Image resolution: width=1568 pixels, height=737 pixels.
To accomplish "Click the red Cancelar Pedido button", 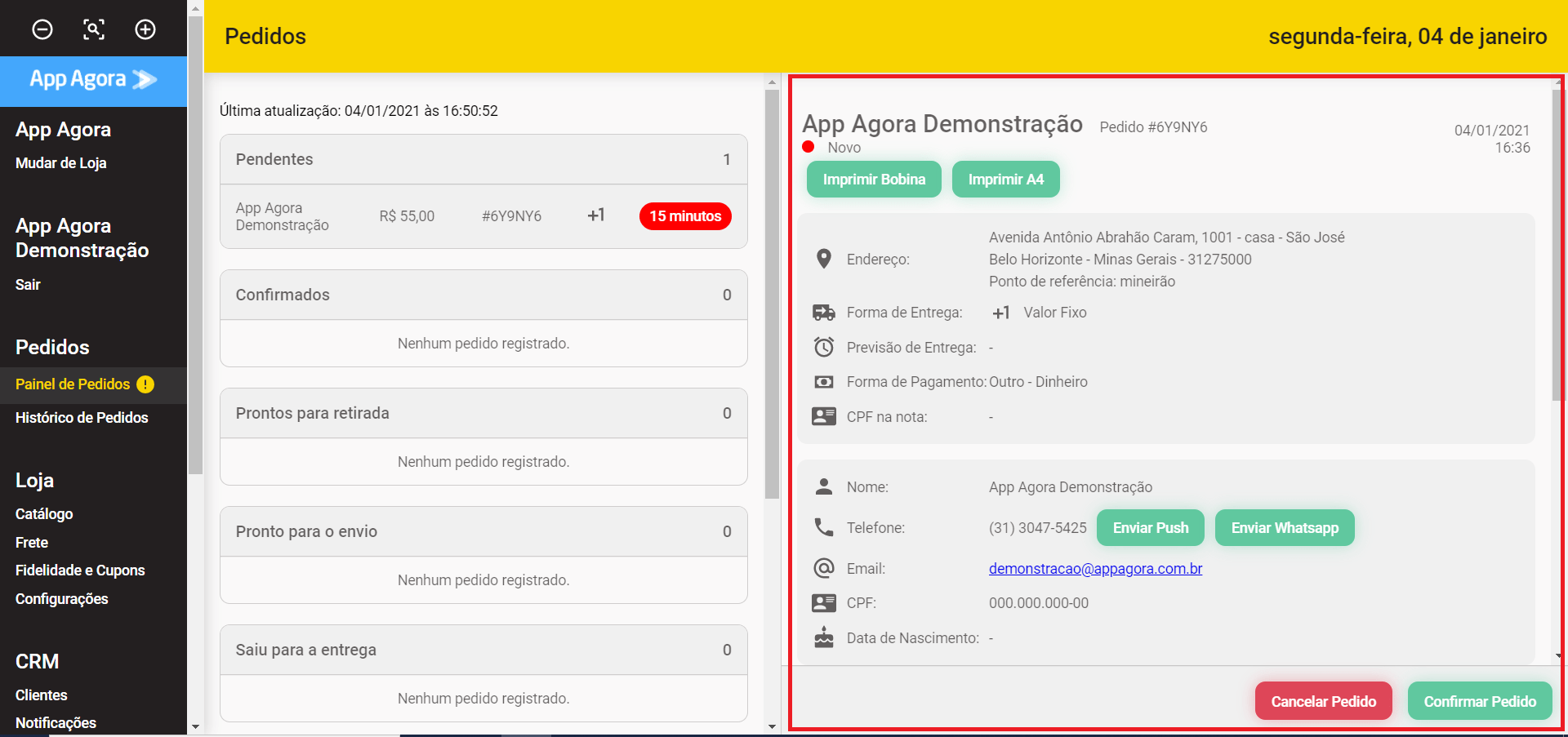I will [x=1324, y=701].
